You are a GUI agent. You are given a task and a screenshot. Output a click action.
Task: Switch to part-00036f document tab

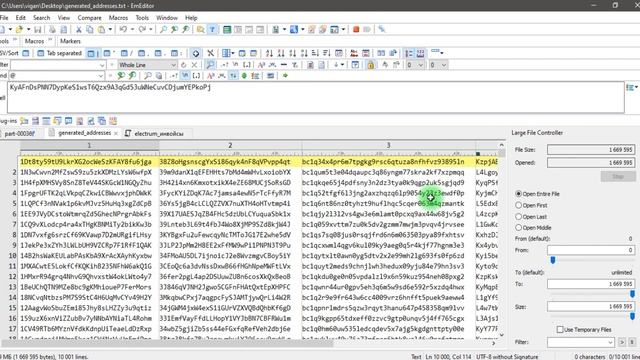coord(20,133)
